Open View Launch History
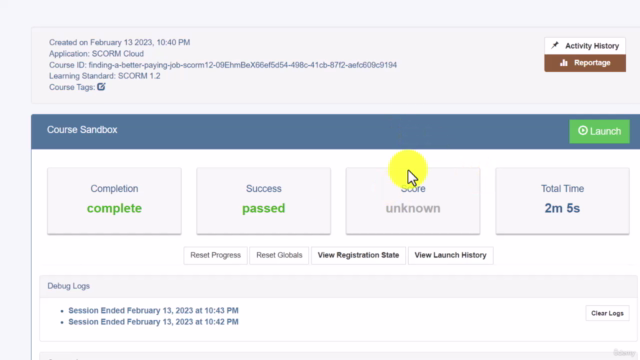 [451, 255]
